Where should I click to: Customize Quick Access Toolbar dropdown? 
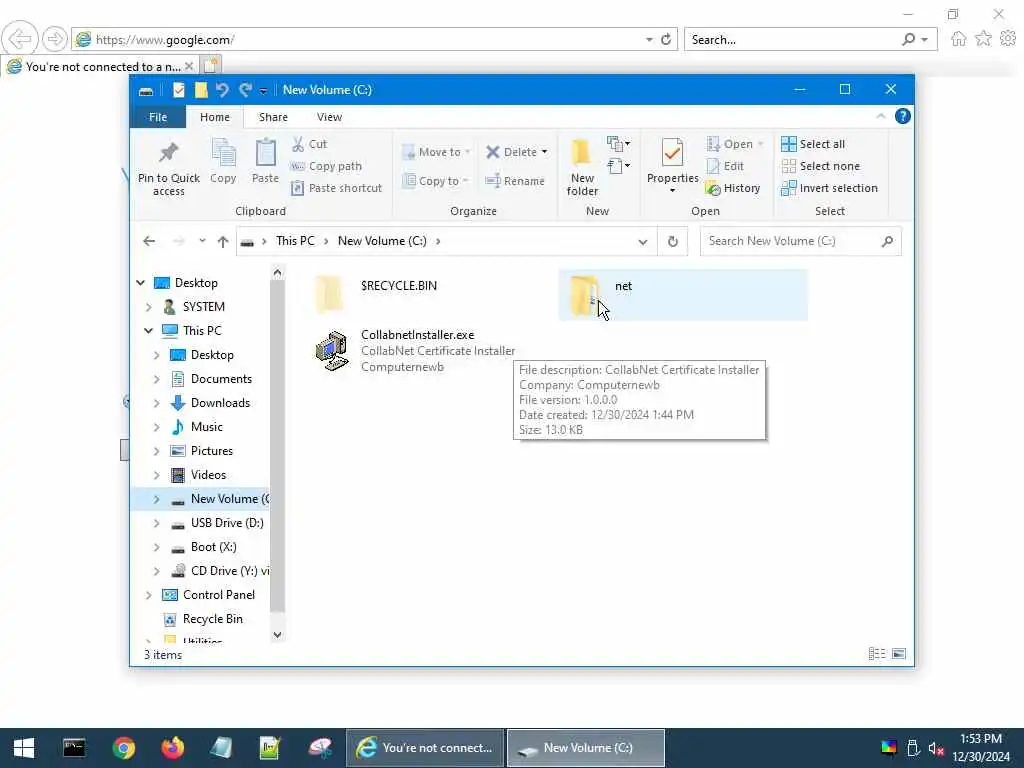[263, 90]
